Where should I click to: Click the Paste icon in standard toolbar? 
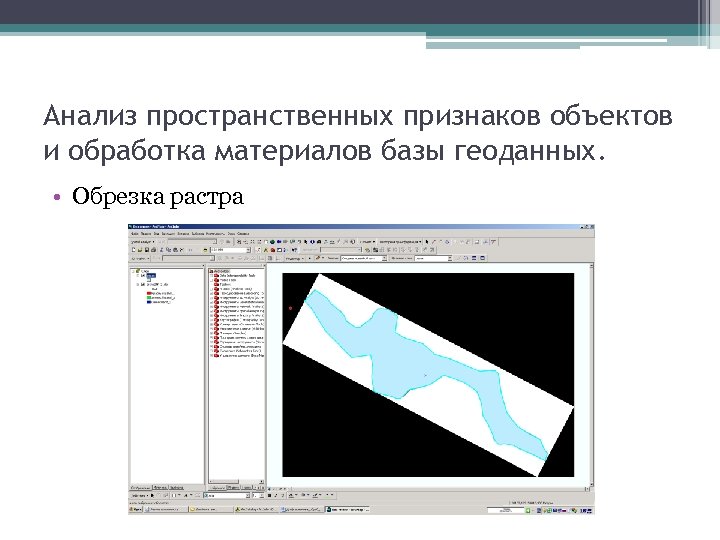click(174, 250)
